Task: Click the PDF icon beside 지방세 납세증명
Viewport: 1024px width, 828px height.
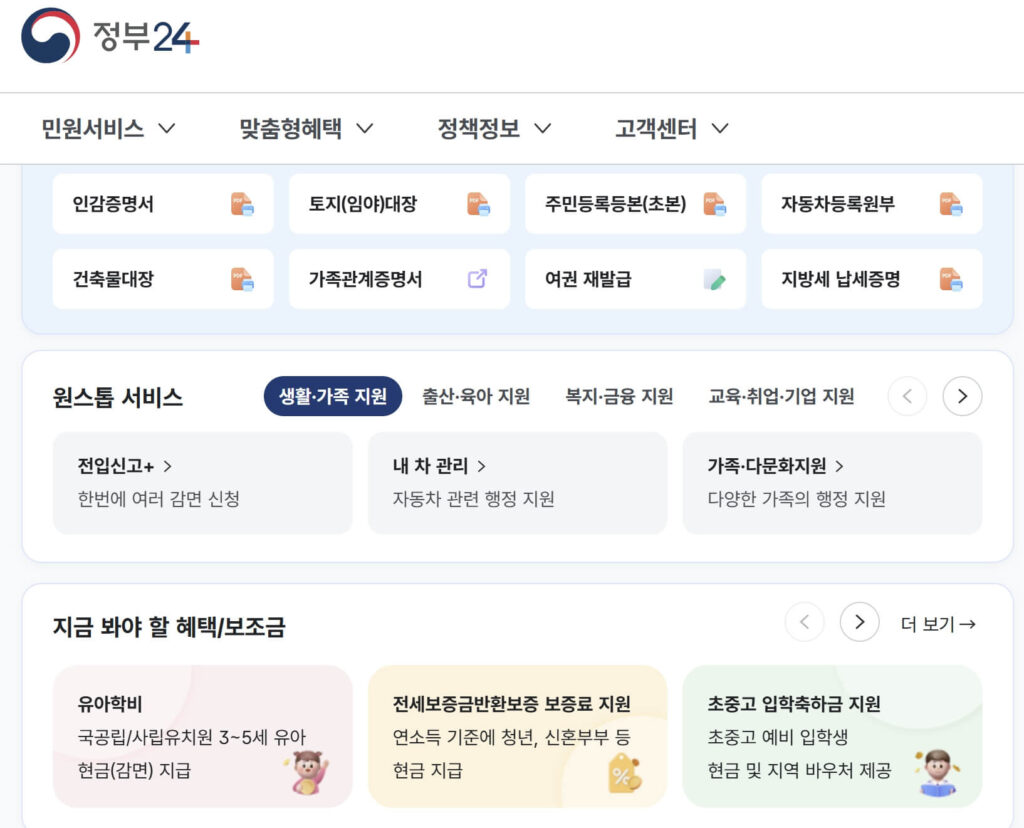Action: coord(951,279)
